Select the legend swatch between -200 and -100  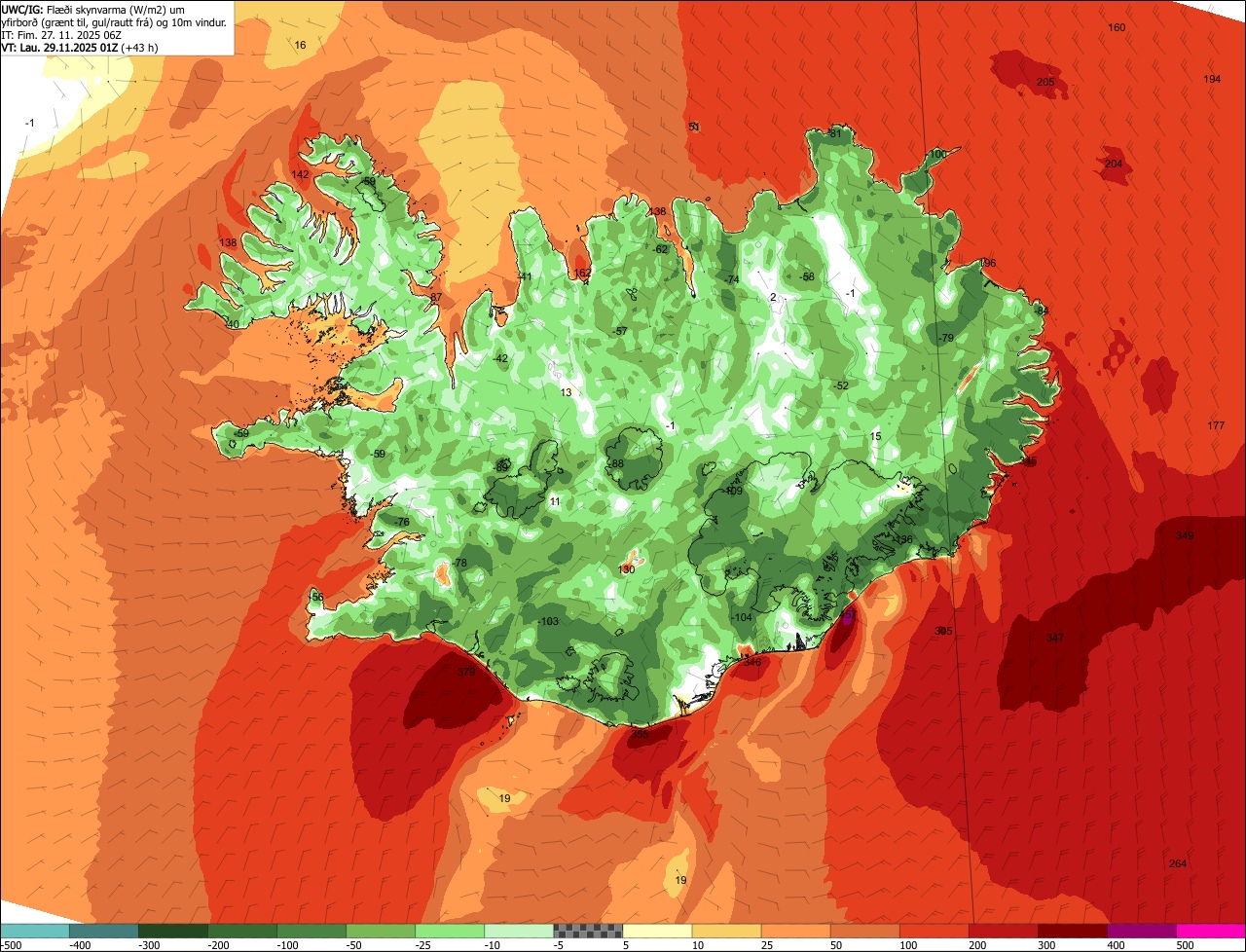point(242,931)
